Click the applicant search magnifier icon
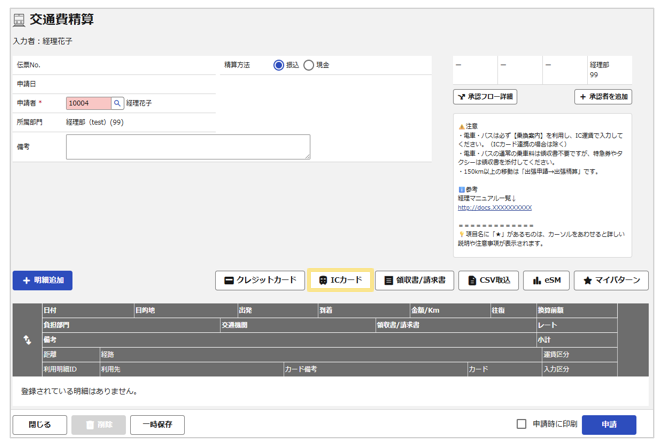This screenshot has width=659, height=441. pyautogui.click(x=117, y=103)
